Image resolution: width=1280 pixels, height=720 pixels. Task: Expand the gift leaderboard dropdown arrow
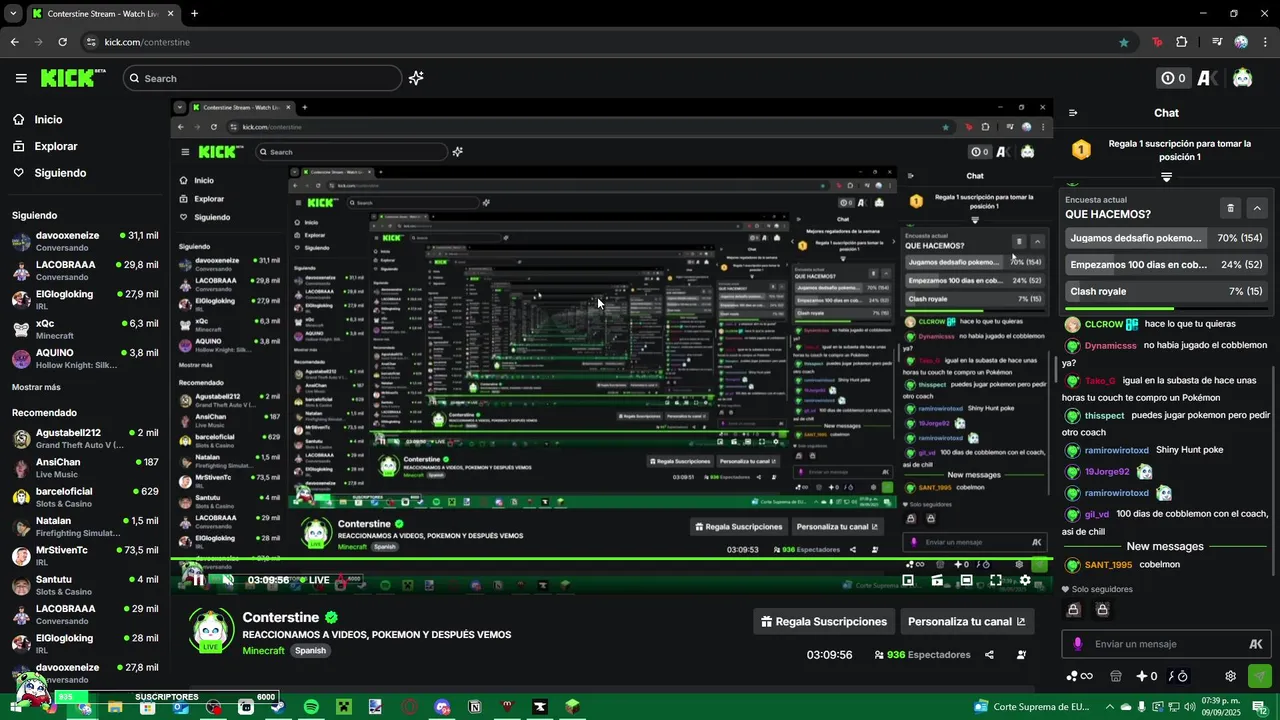1166,177
